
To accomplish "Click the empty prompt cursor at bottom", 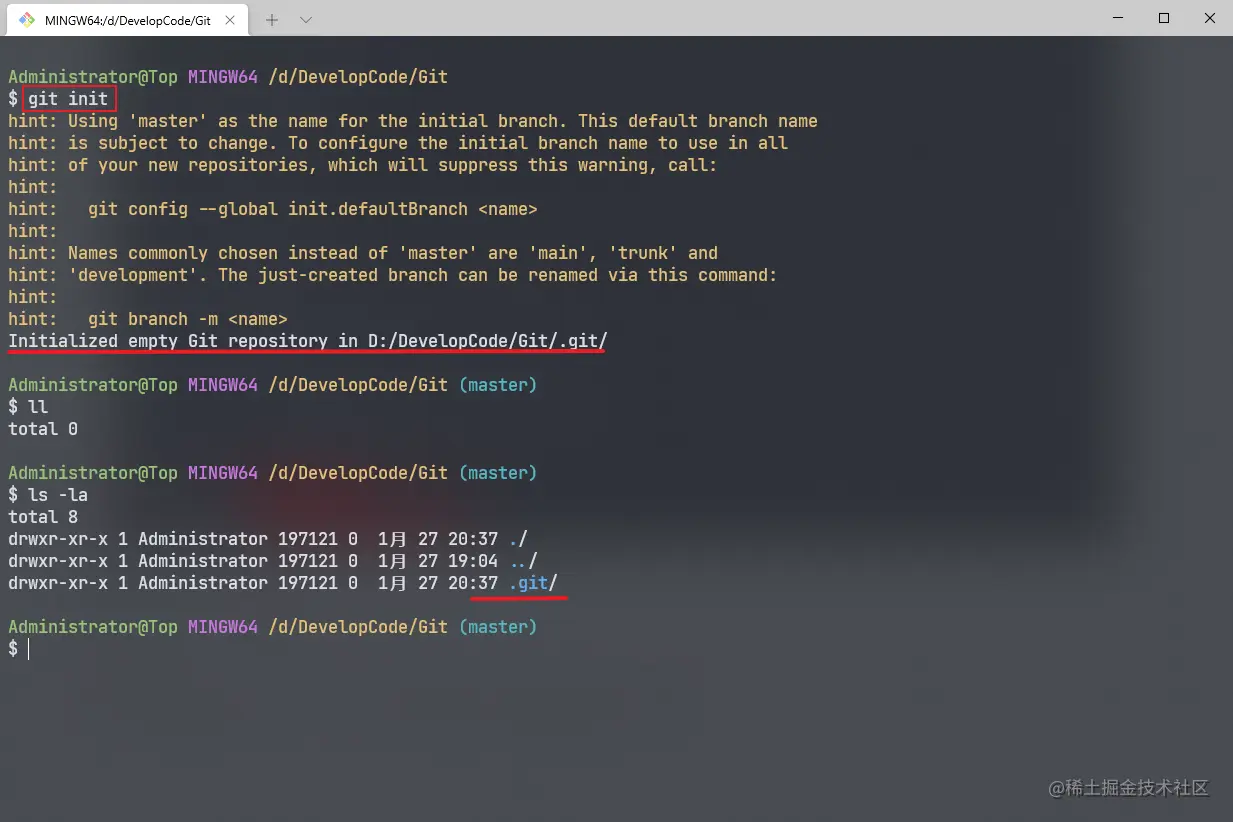I will tap(29, 649).
